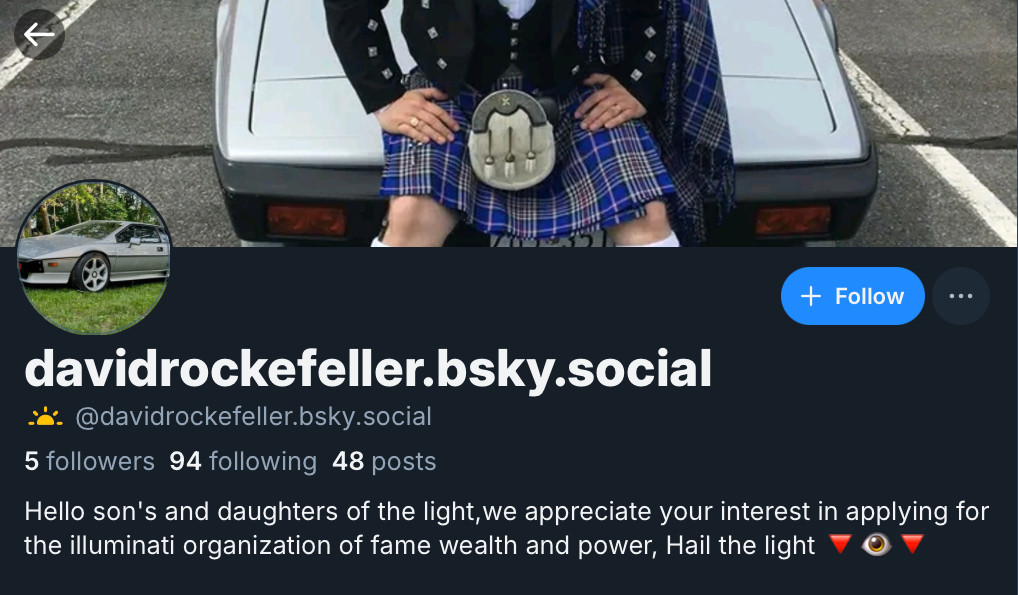Open the circular car profile avatar
Image resolution: width=1018 pixels, height=595 pixels.
coord(94,257)
